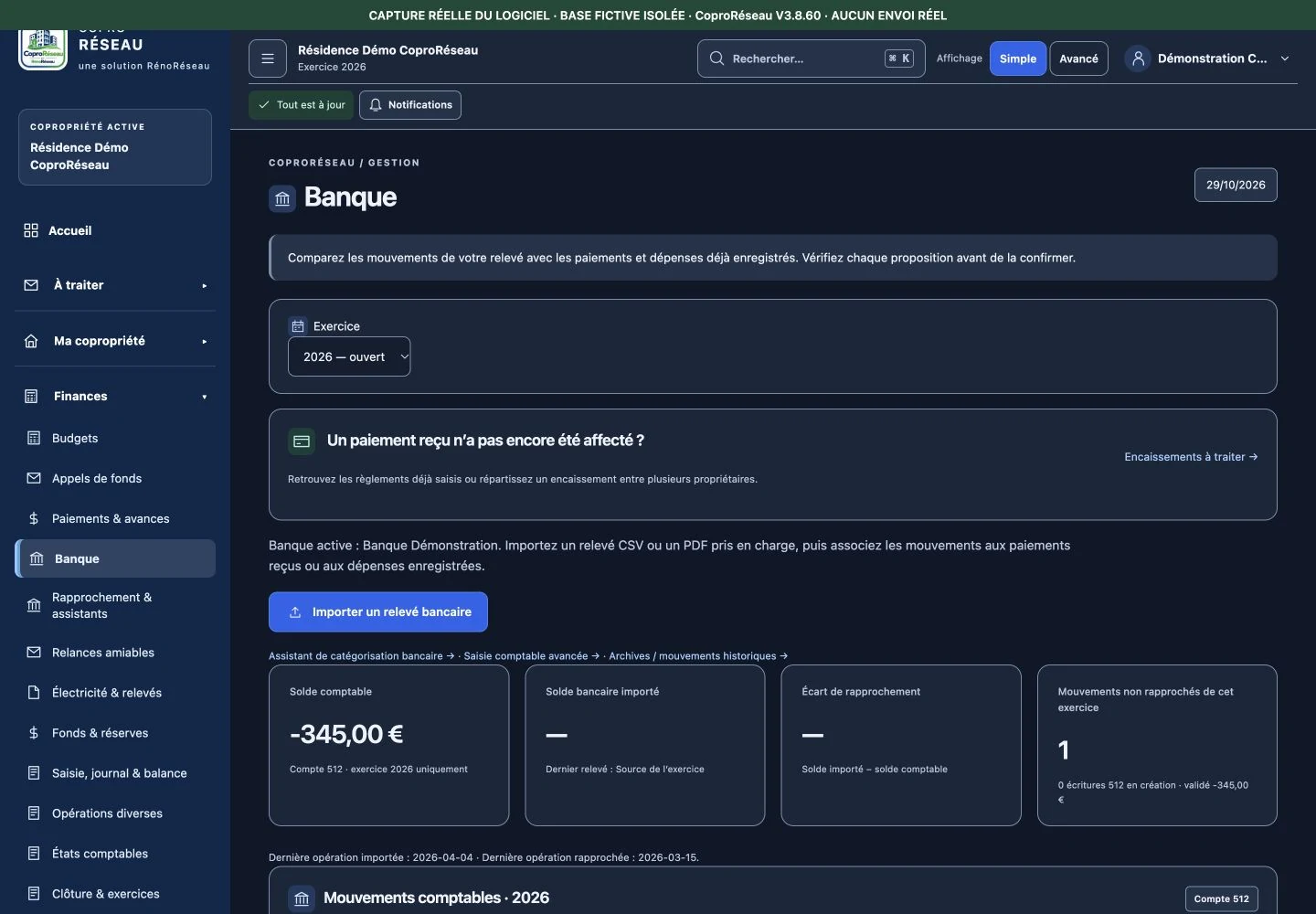This screenshot has height=914, width=1316.
Task: Click the CoproRéseau logo
Action: pyautogui.click(x=43, y=49)
